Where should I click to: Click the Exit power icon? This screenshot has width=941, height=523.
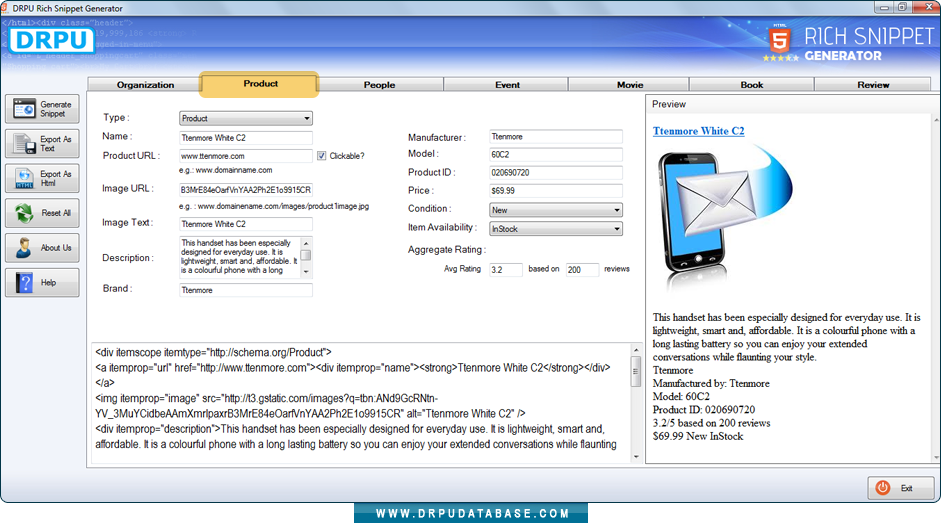tap(882, 488)
